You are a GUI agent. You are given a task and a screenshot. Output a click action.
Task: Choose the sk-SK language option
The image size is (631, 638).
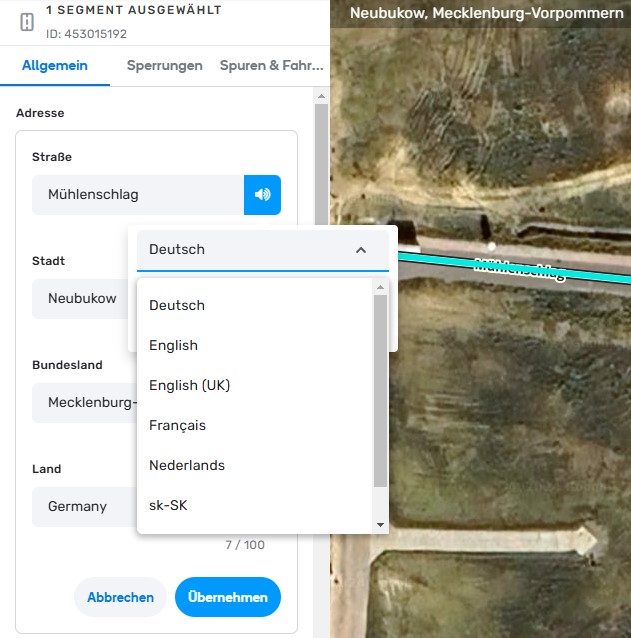click(168, 505)
